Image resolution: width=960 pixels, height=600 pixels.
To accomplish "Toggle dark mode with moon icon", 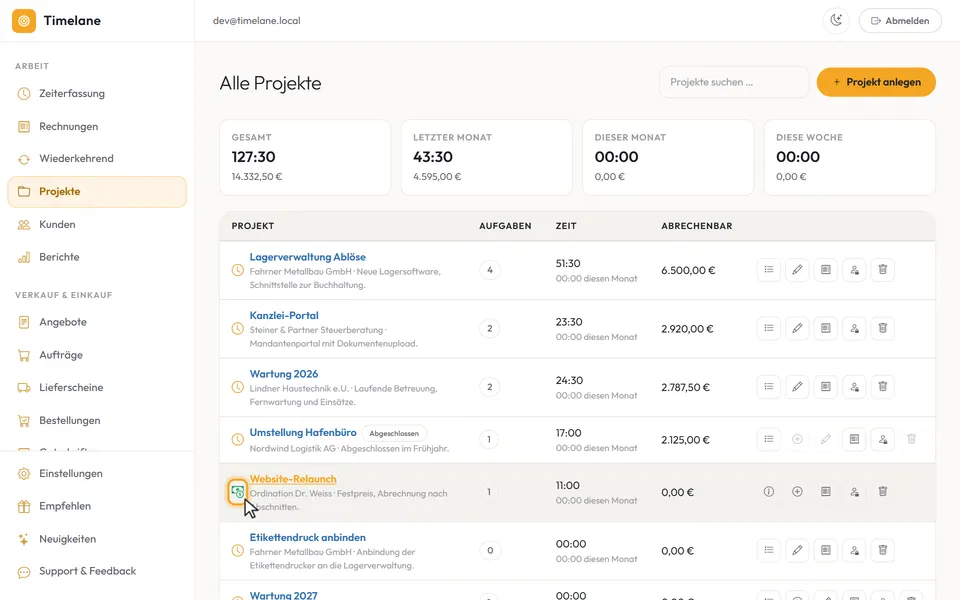I will [836, 21].
